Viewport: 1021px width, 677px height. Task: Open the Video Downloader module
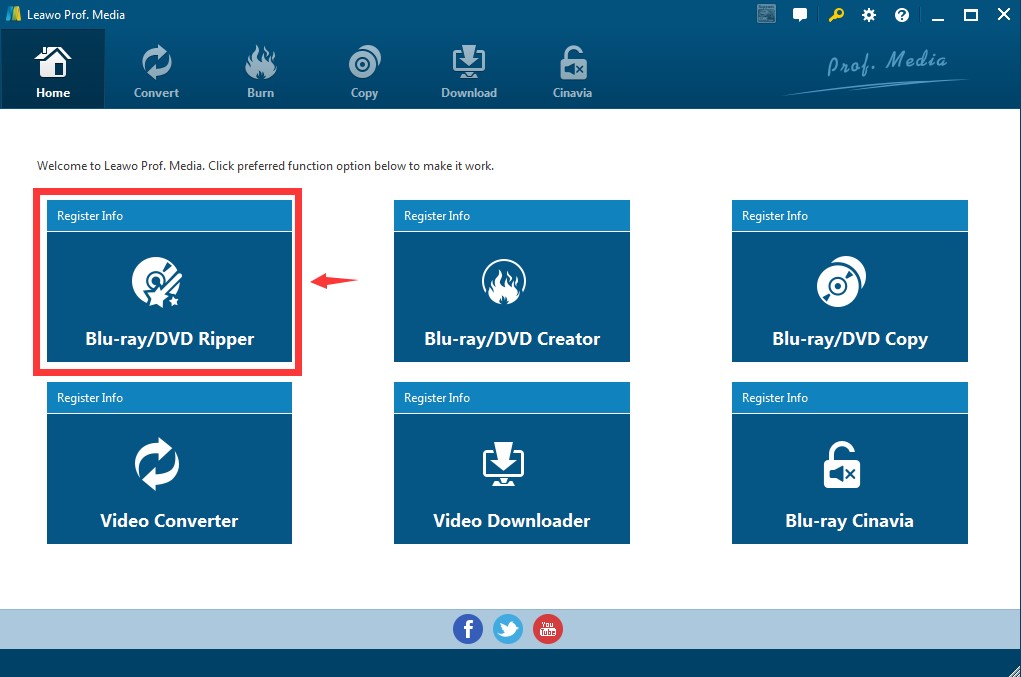coord(512,479)
